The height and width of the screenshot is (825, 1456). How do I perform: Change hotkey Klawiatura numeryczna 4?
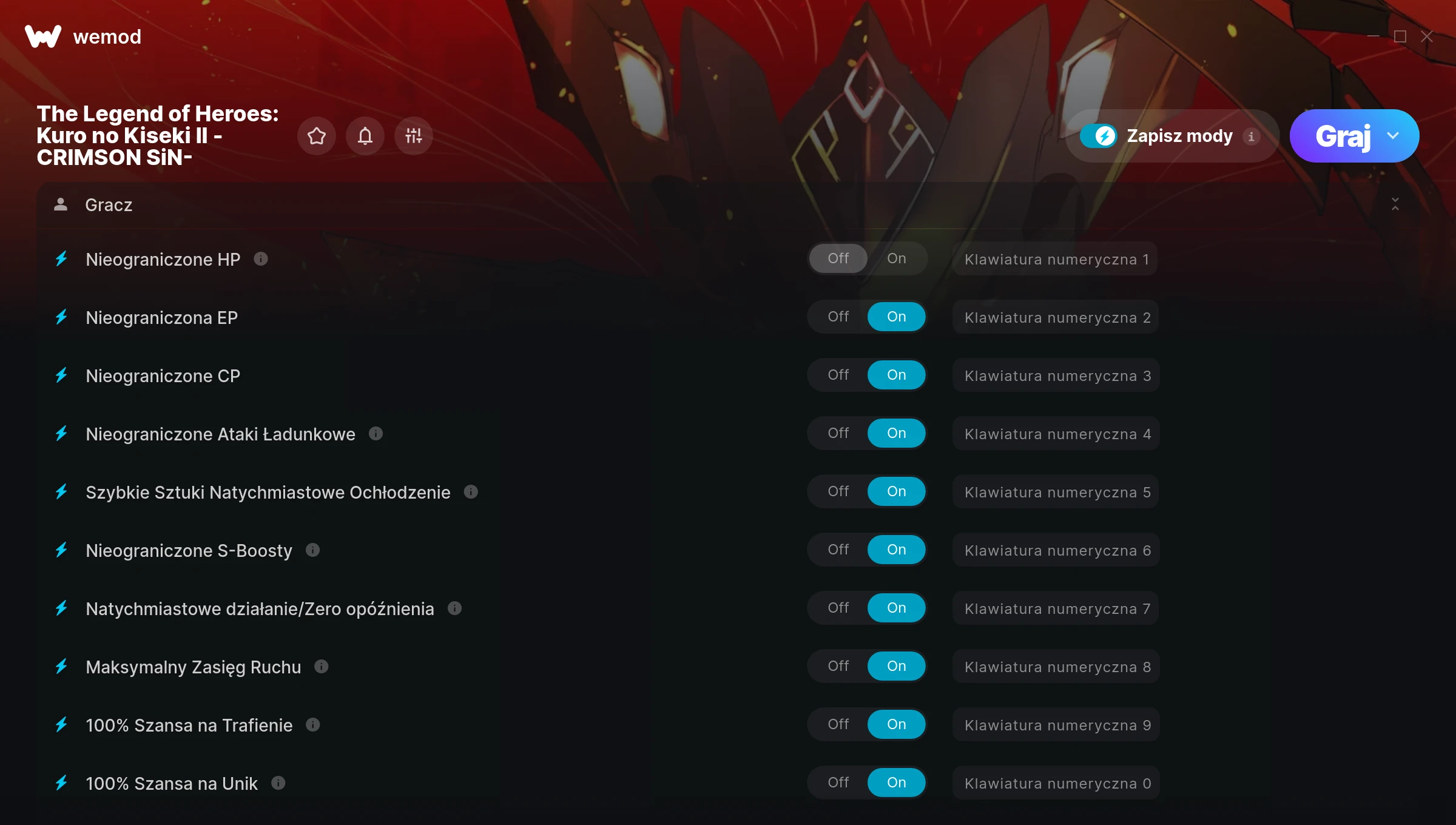1056,434
